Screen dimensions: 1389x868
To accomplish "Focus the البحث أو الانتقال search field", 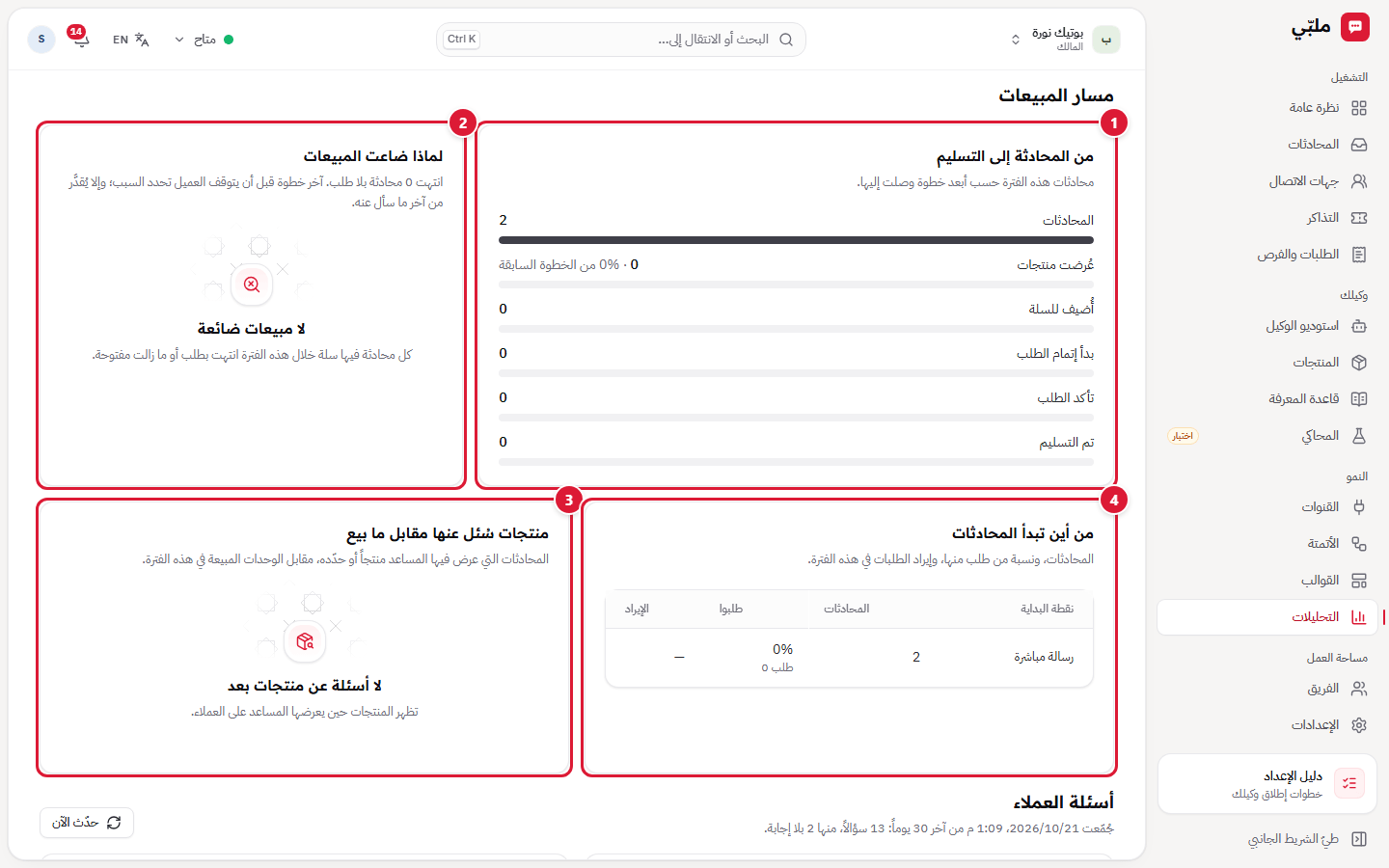I will click(x=621, y=40).
